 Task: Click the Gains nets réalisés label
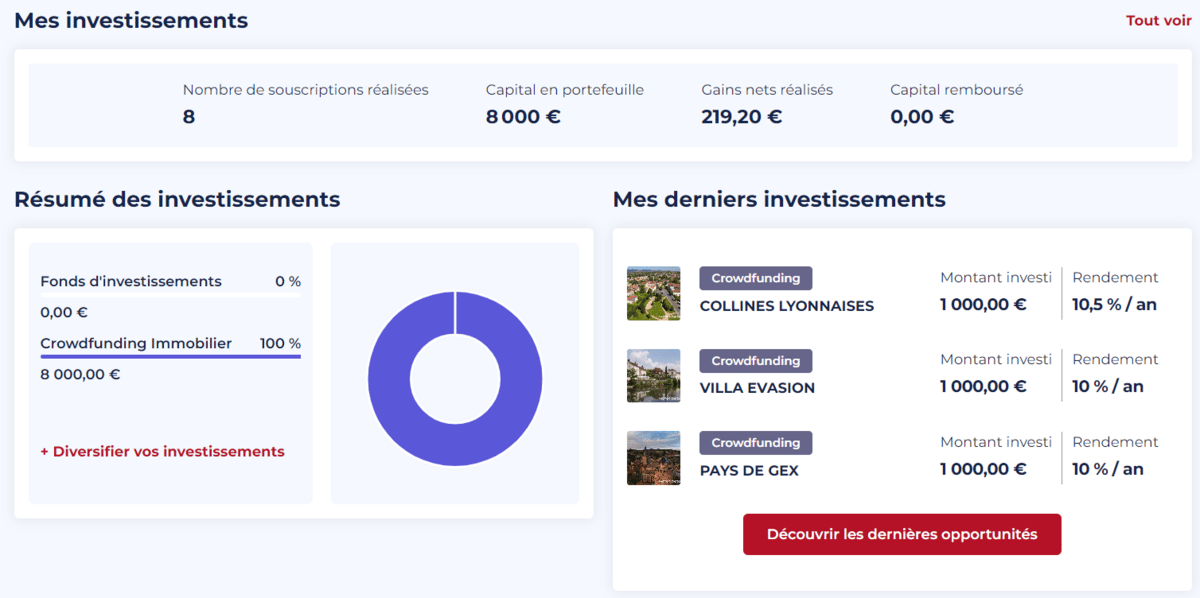click(x=767, y=90)
